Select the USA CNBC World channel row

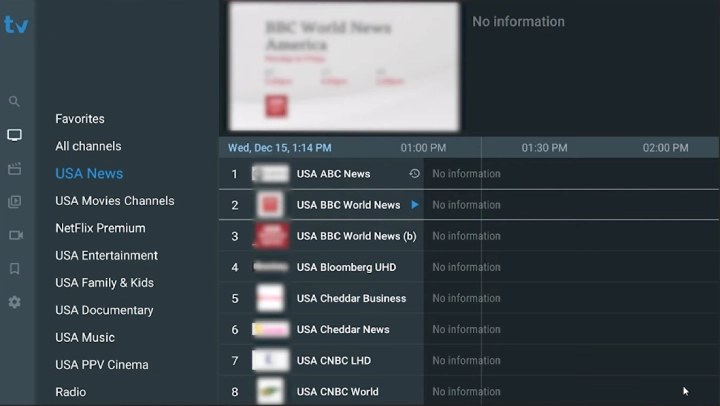tap(337, 392)
